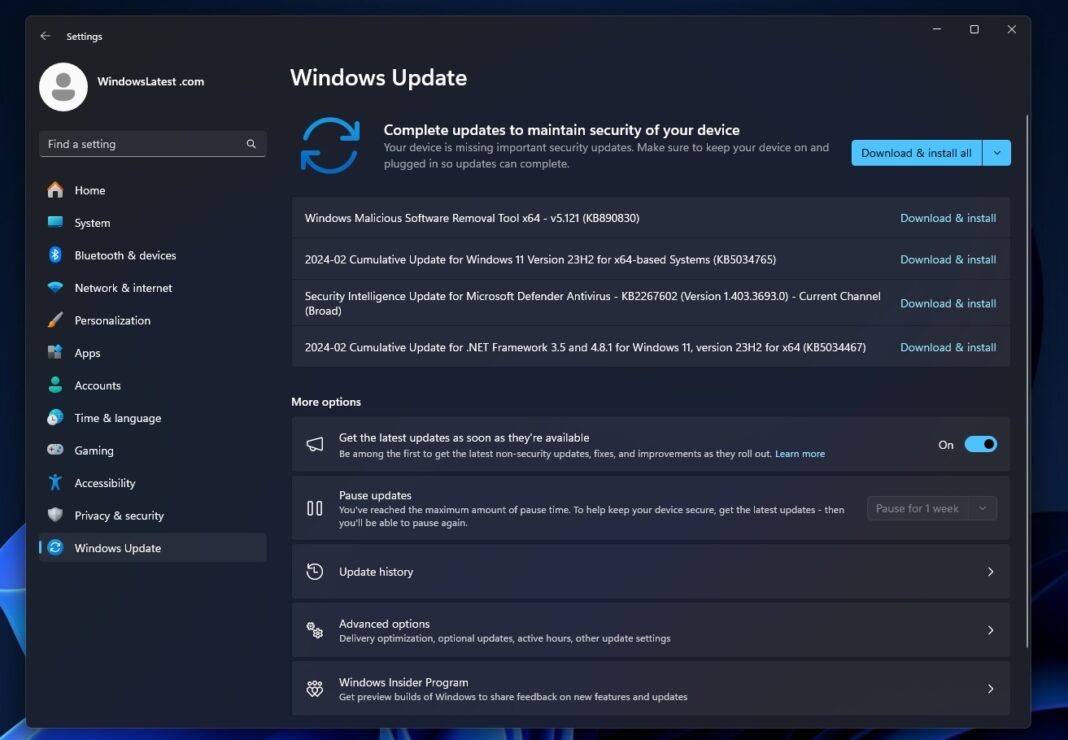Select Windows Update in the sidebar
This screenshot has width=1068, height=740.
pos(115,548)
